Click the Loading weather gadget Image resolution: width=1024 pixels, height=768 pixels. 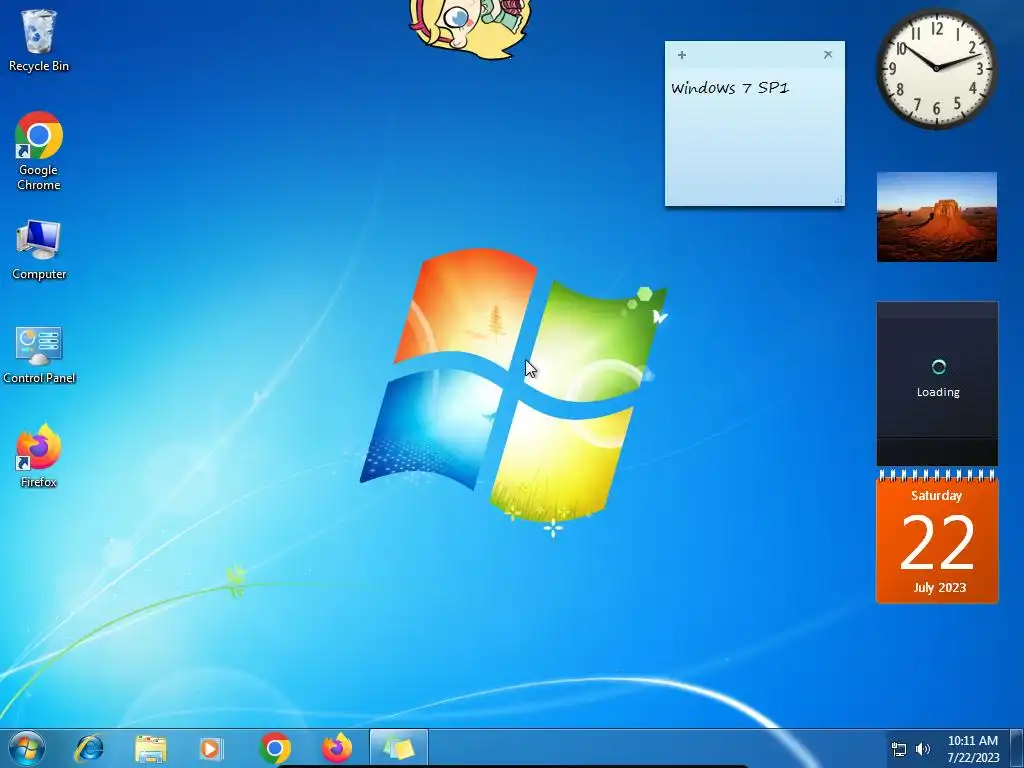[x=937, y=383]
